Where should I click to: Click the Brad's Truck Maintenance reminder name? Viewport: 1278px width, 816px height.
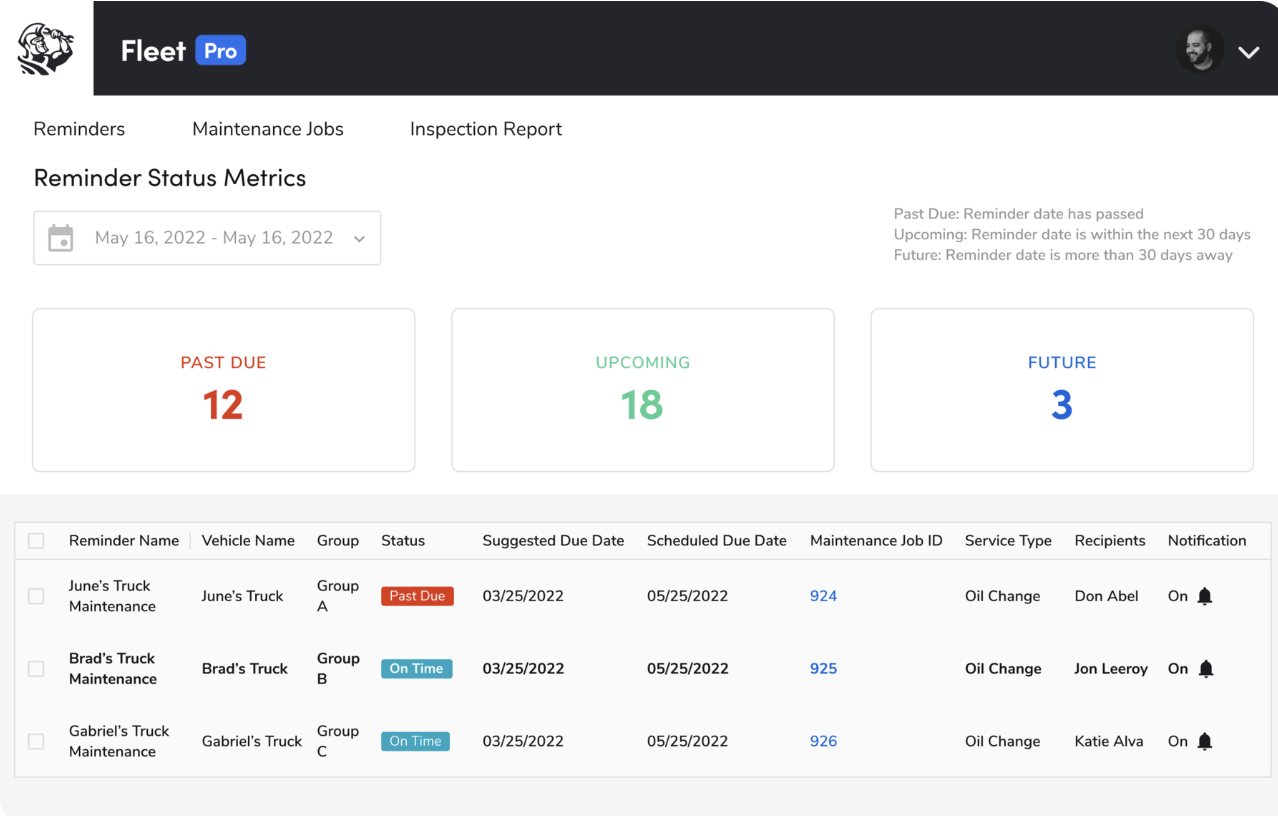pos(113,669)
